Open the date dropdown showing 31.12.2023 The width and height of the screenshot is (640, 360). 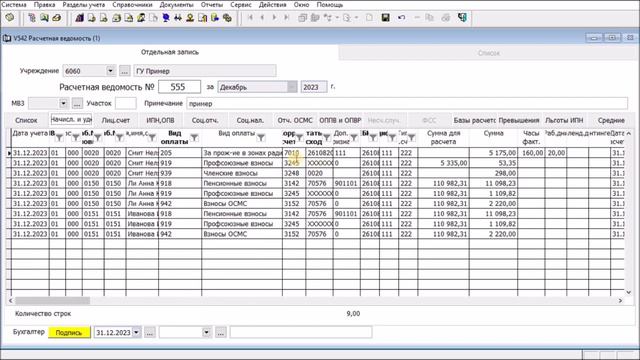coord(136,332)
